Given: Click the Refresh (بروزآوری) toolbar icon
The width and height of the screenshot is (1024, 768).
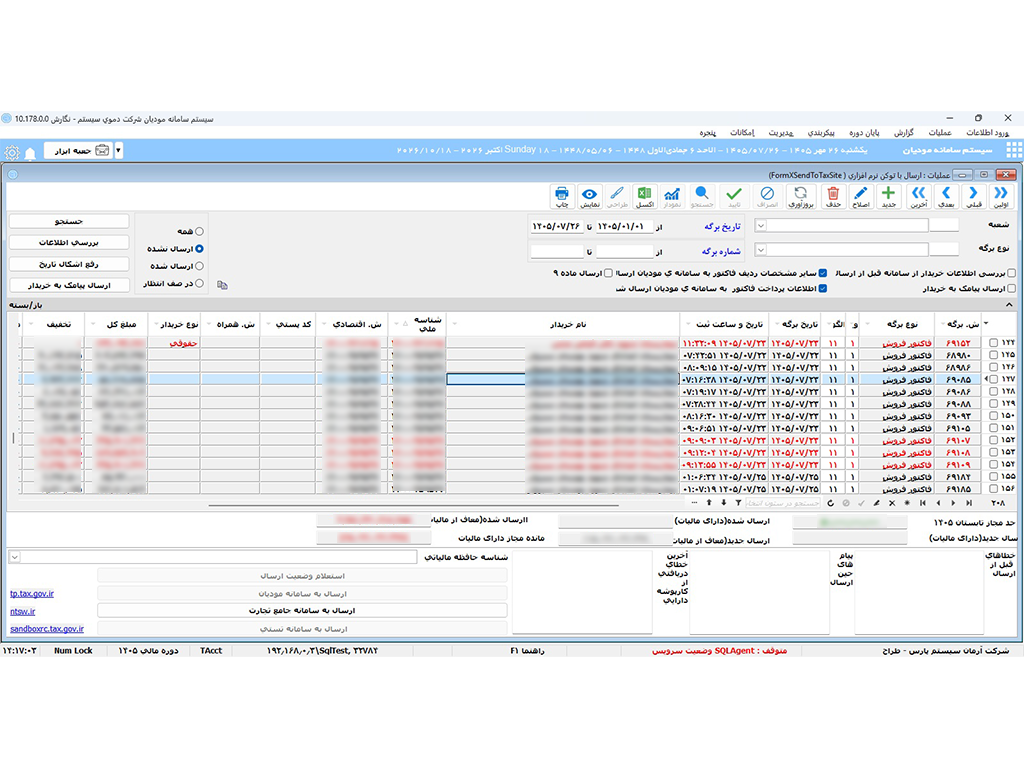Looking at the screenshot, I should coord(801,196).
